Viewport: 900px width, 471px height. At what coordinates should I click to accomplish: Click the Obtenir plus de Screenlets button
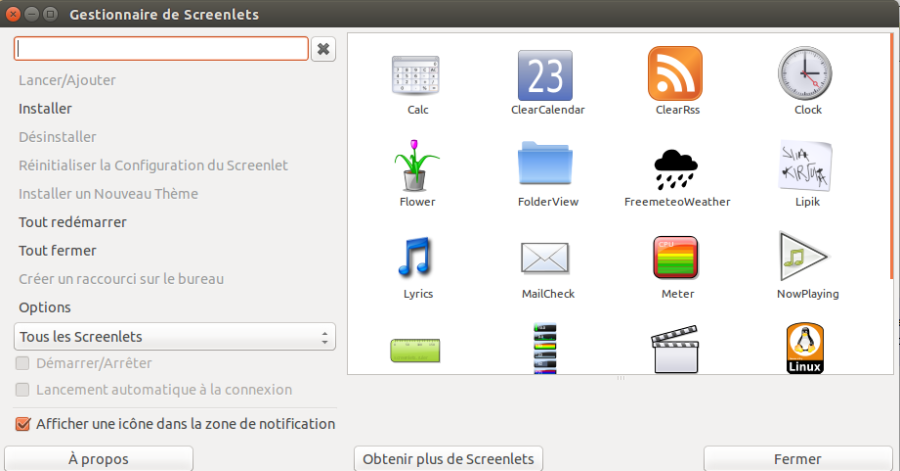click(x=448, y=459)
